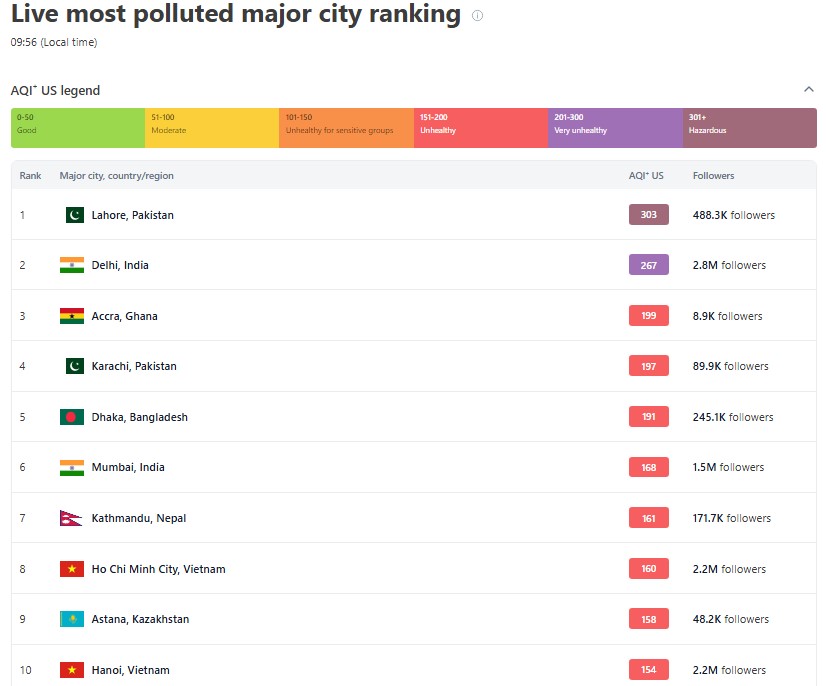Click the AQI US column header
Viewport: 826px width, 686px height.
[x=646, y=176]
